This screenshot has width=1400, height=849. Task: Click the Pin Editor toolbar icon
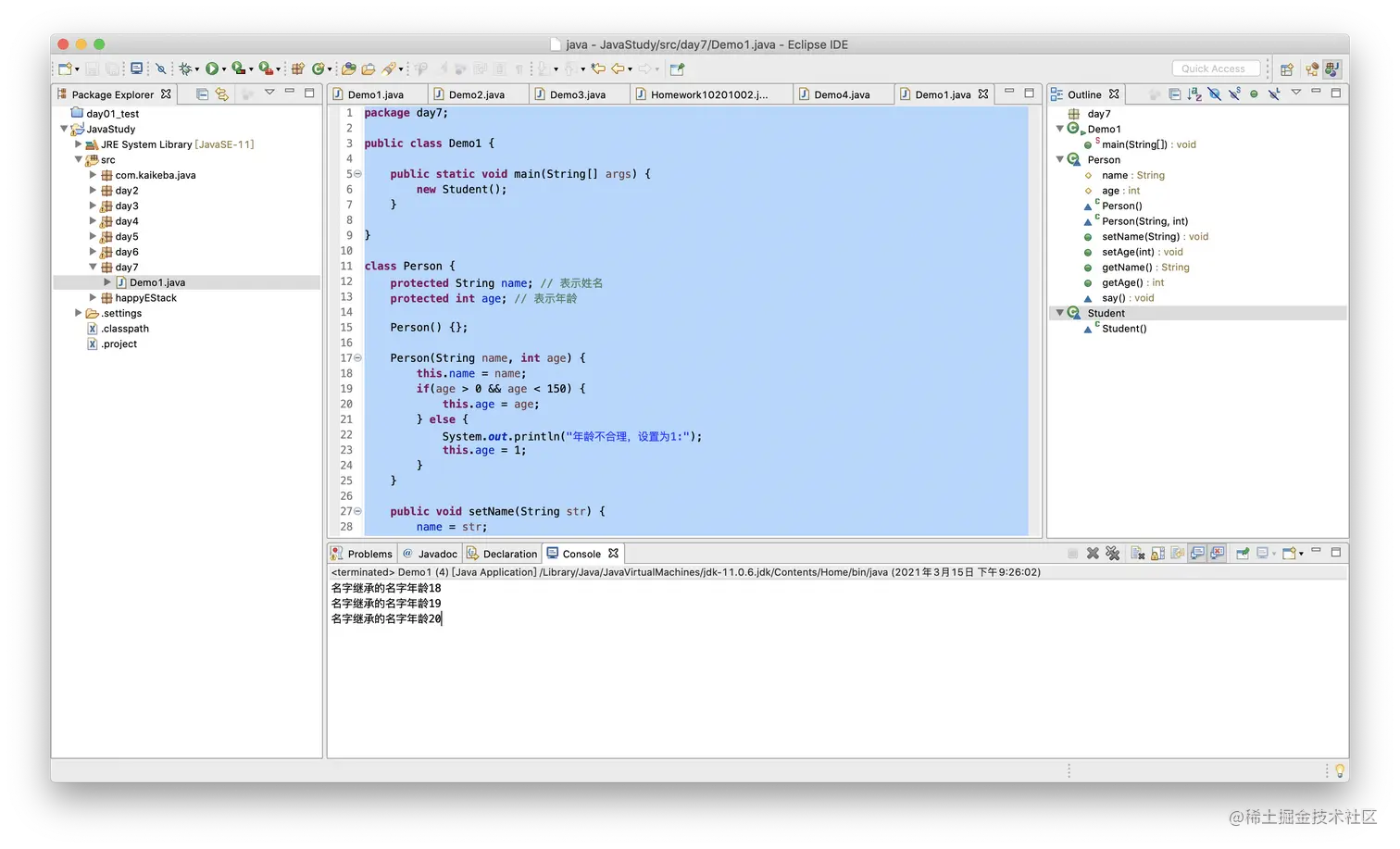[x=677, y=69]
